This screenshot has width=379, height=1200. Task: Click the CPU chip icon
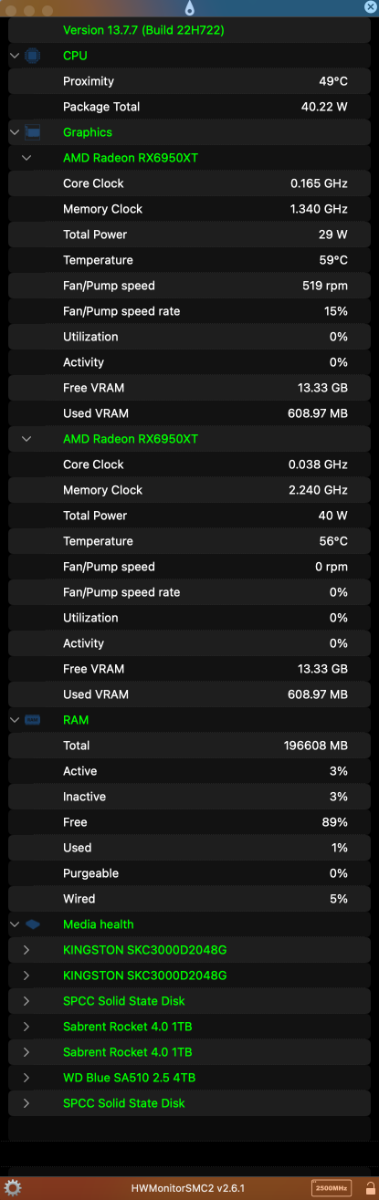click(32, 55)
